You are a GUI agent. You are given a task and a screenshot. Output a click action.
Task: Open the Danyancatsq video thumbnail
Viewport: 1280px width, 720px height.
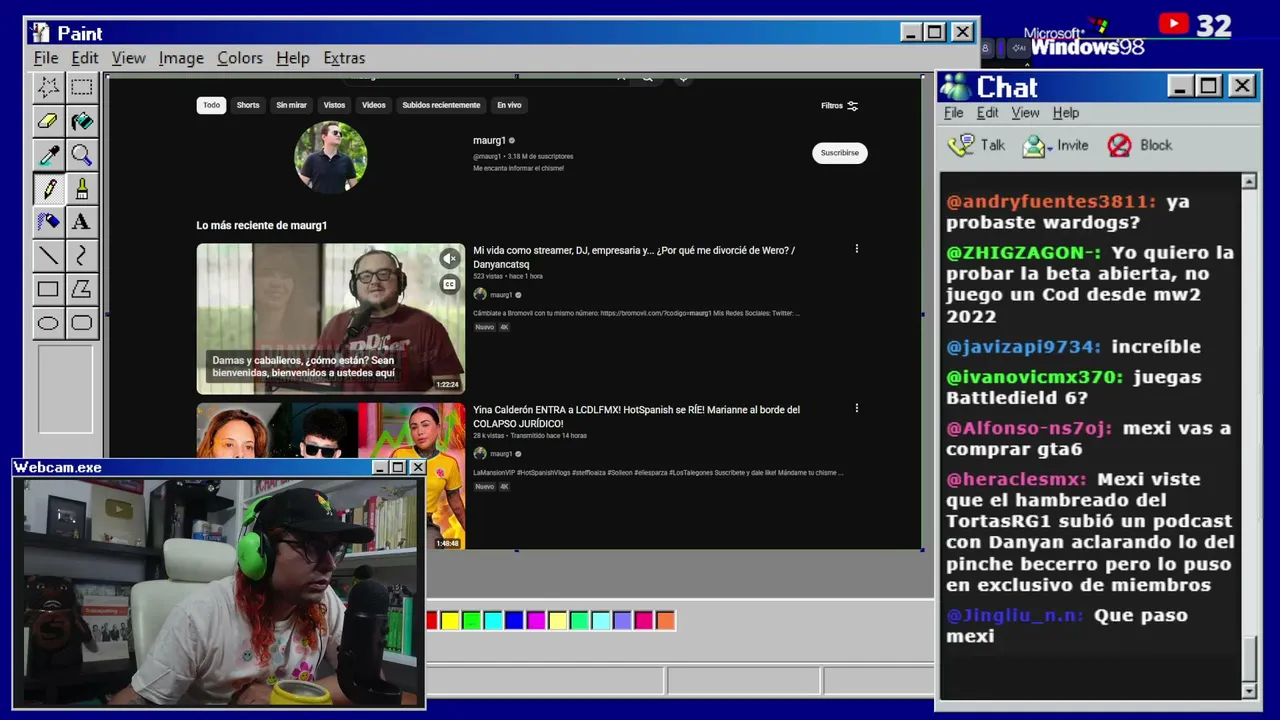click(x=331, y=319)
